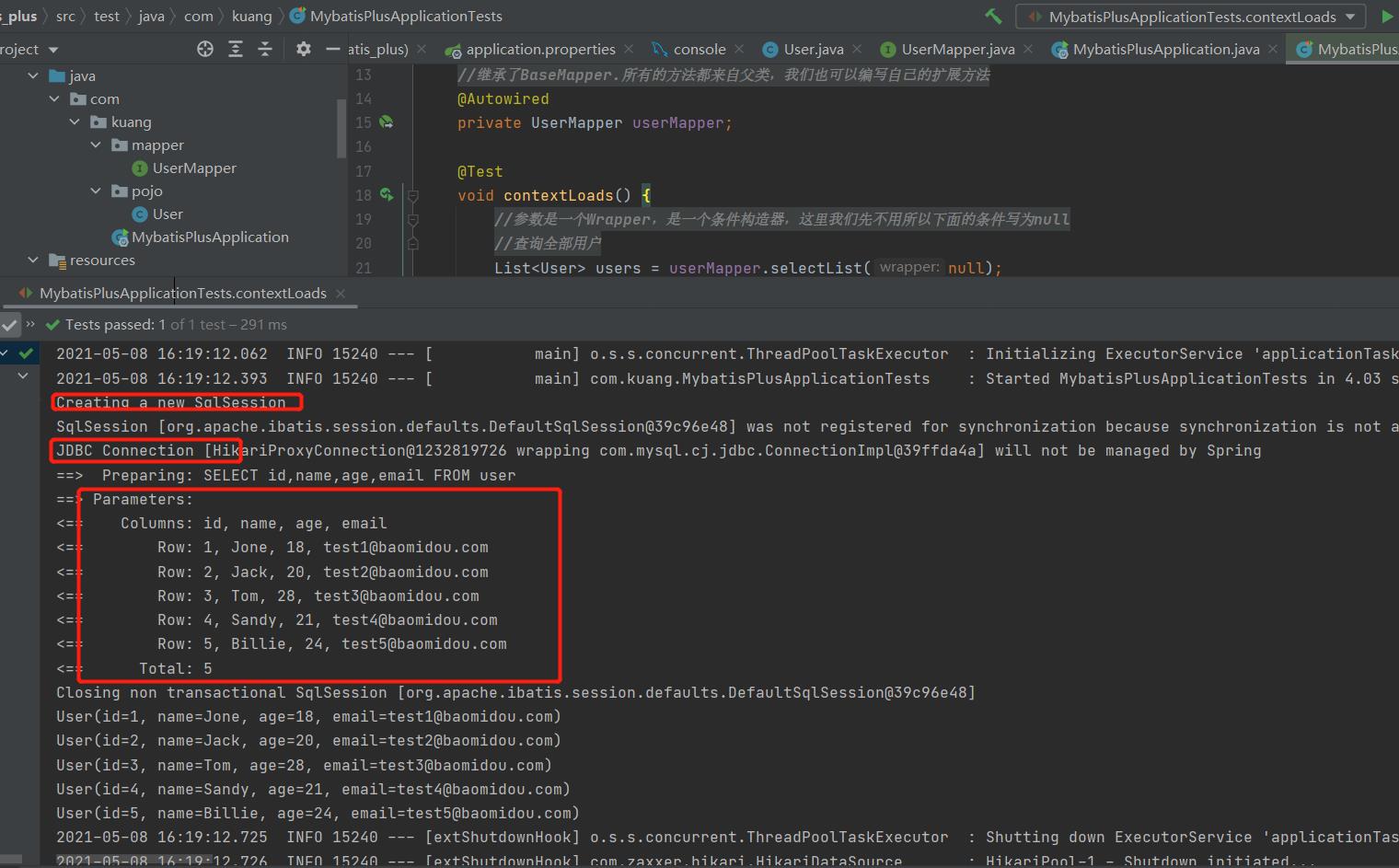Click the SELECT id,name,age,email Preparing line
1399x868 pixels.
click(x=286, y=475)
